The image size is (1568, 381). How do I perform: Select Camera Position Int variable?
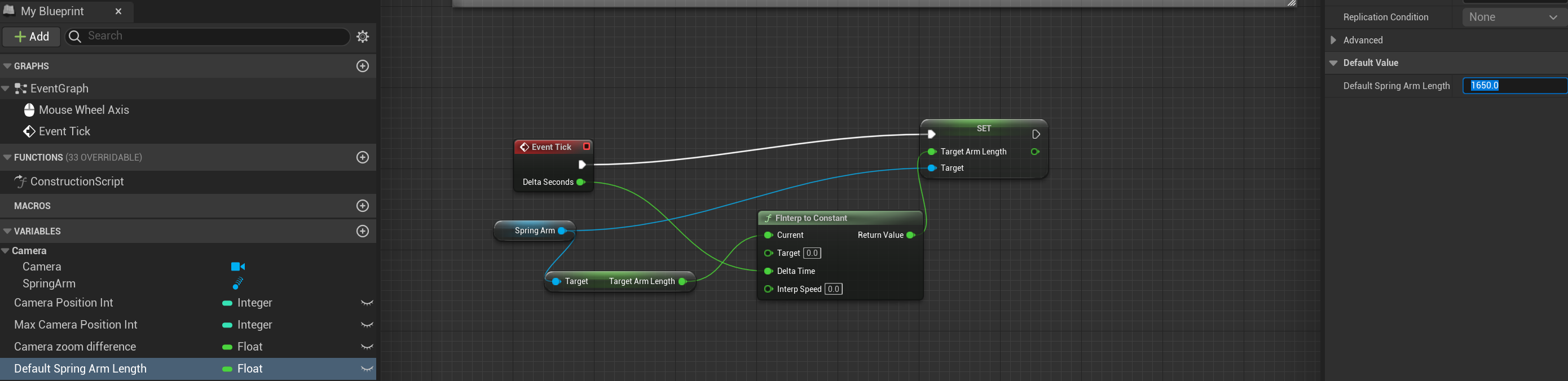tap(64, 303)
